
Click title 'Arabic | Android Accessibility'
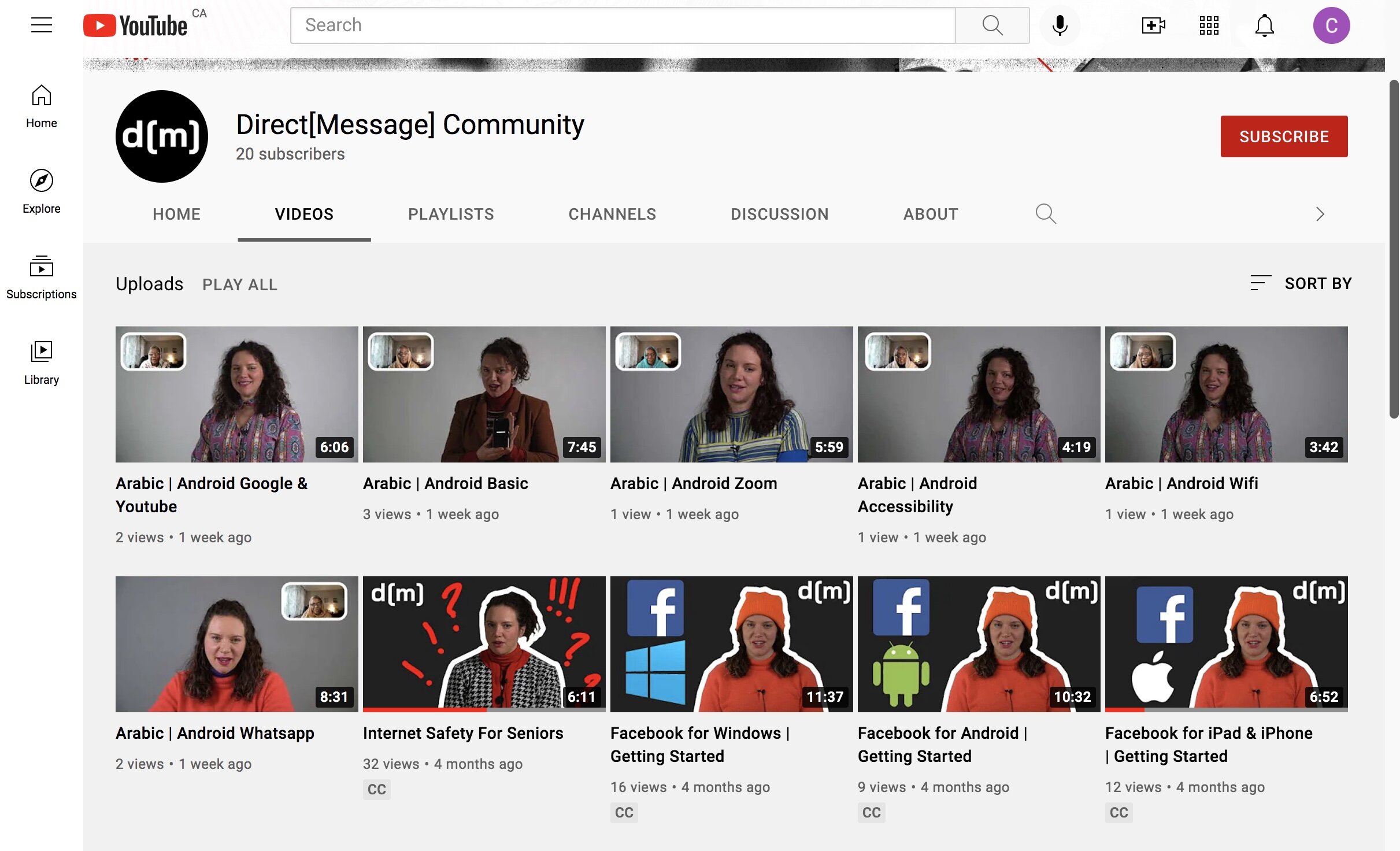(917, 495)
